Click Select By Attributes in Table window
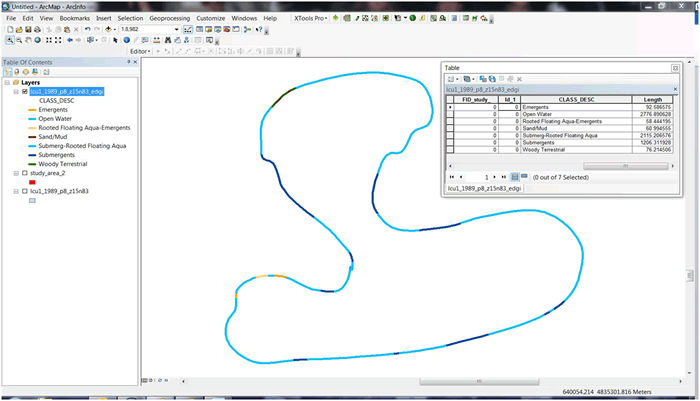The width and height of the screenshot is (700, 401). click(x=483, y=79)
